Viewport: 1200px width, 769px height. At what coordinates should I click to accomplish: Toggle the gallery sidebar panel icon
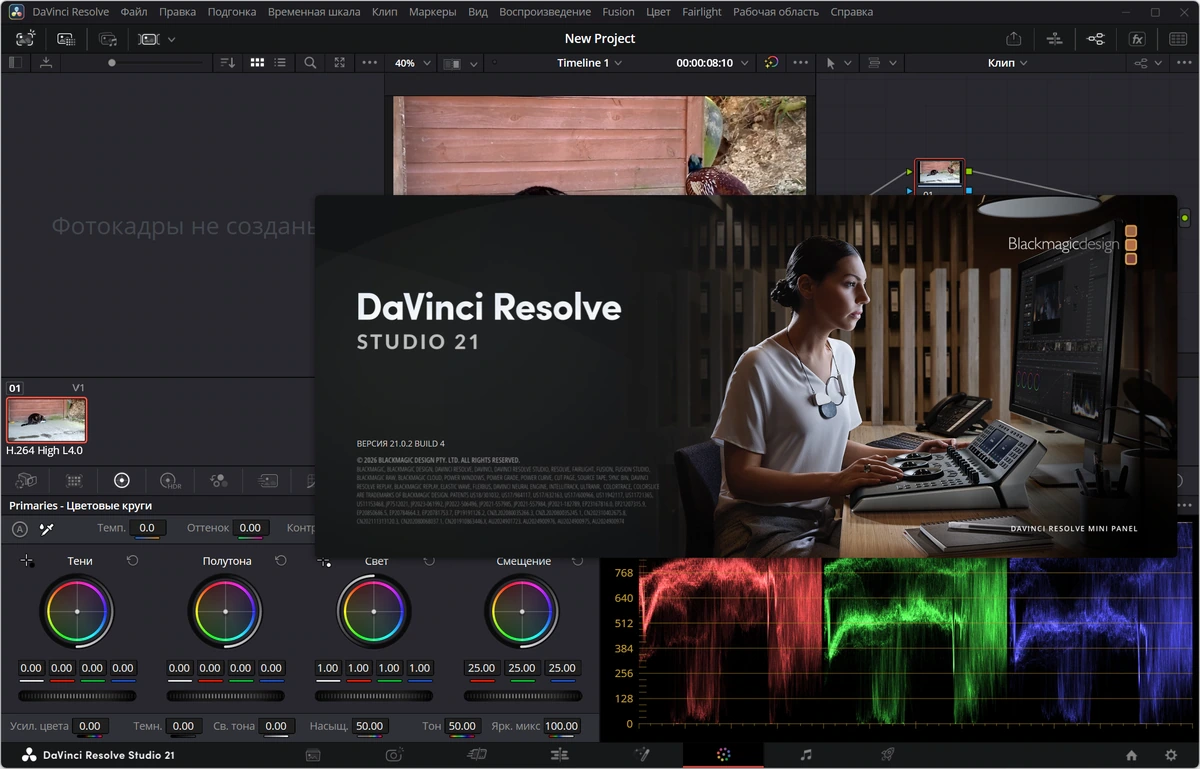[x=15, y=62]
